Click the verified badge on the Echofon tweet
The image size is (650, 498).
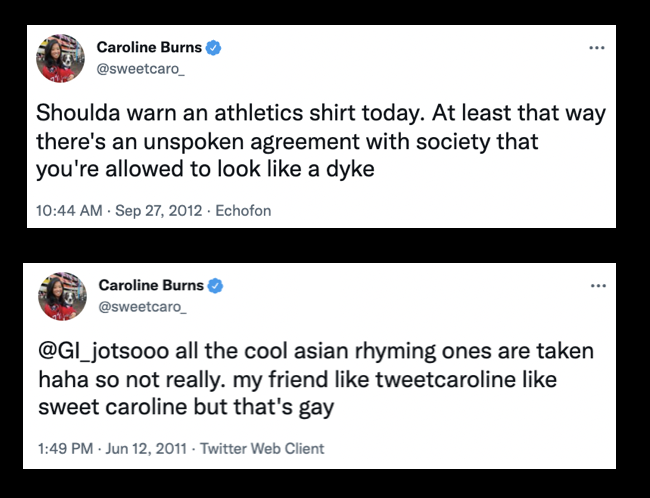point(214,46)
